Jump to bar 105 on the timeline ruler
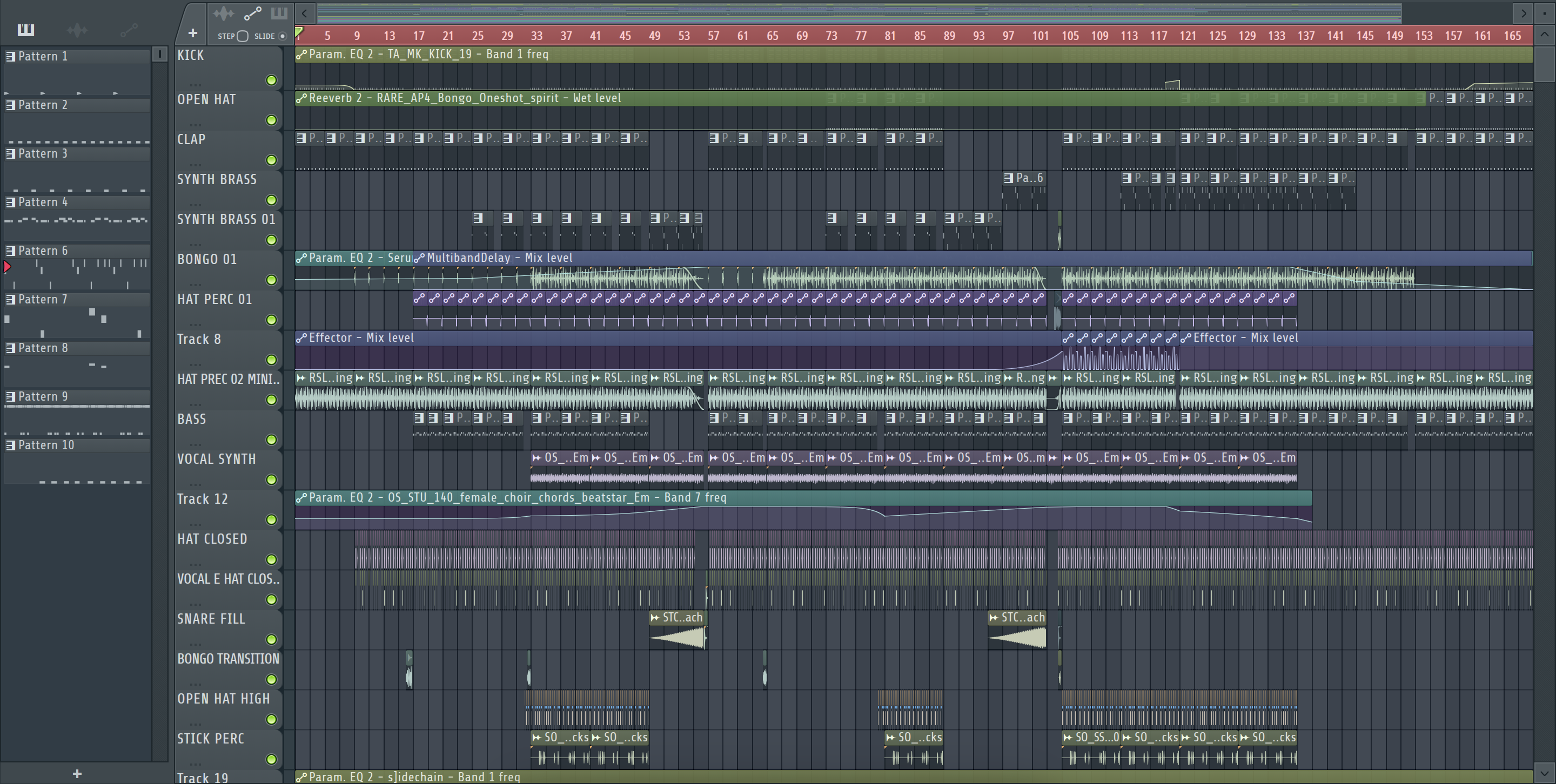This screenshot has height=784, width=1556. (1070, 36)
